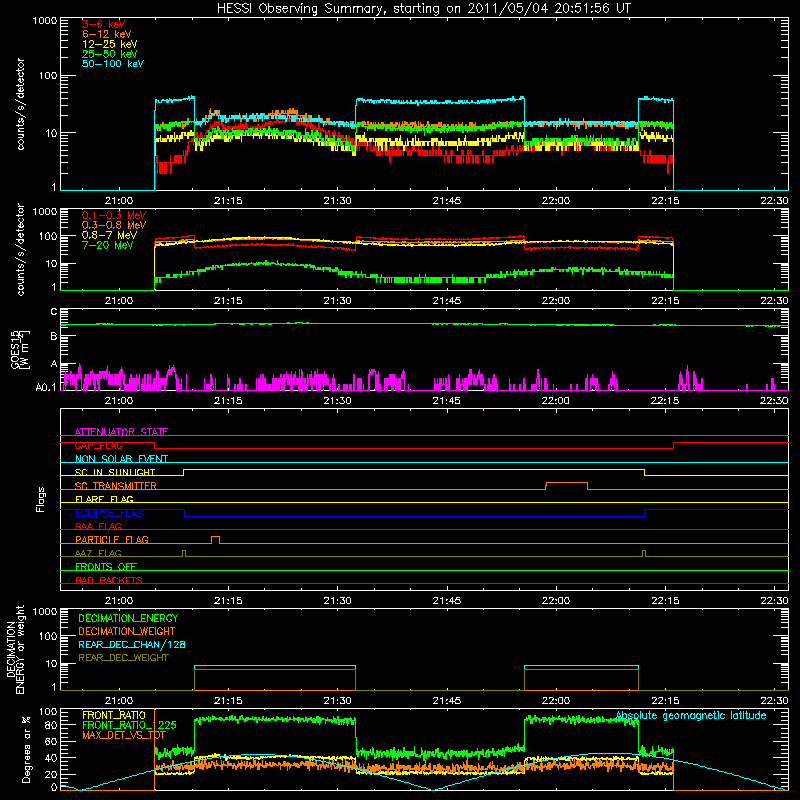The height and width of the screenshot is (800, 800).
Task: Click the FRONT_RATIO_1225 legend label
Action: pos(129,726)
